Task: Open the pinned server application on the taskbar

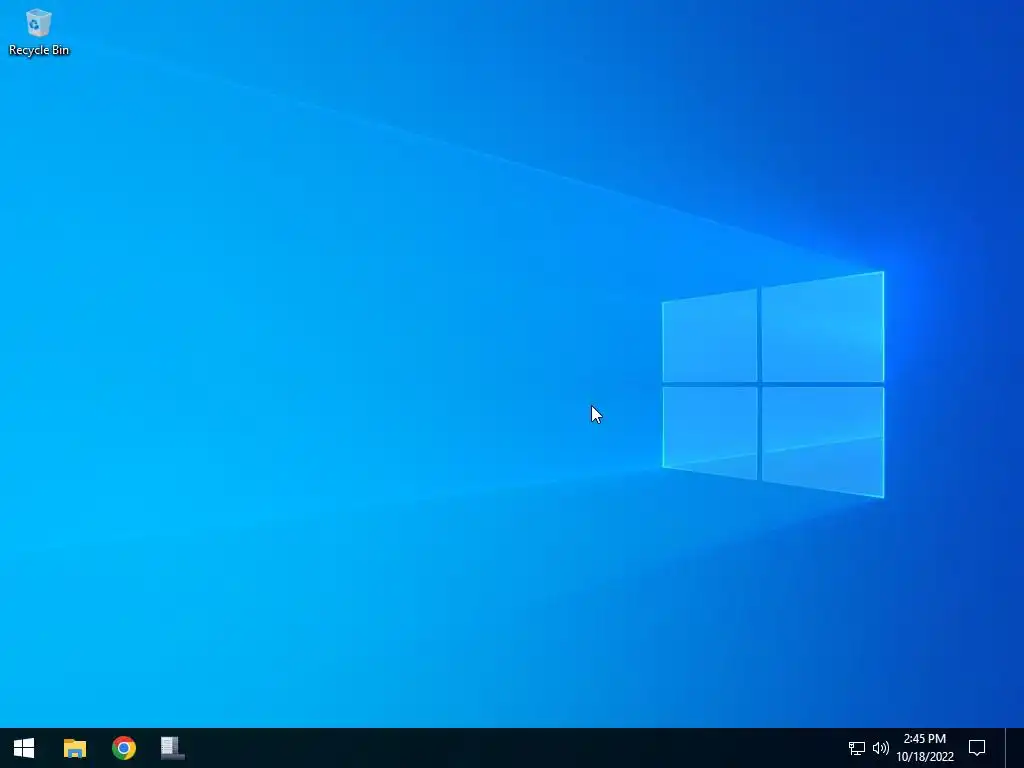Action: tap(172, 748)
